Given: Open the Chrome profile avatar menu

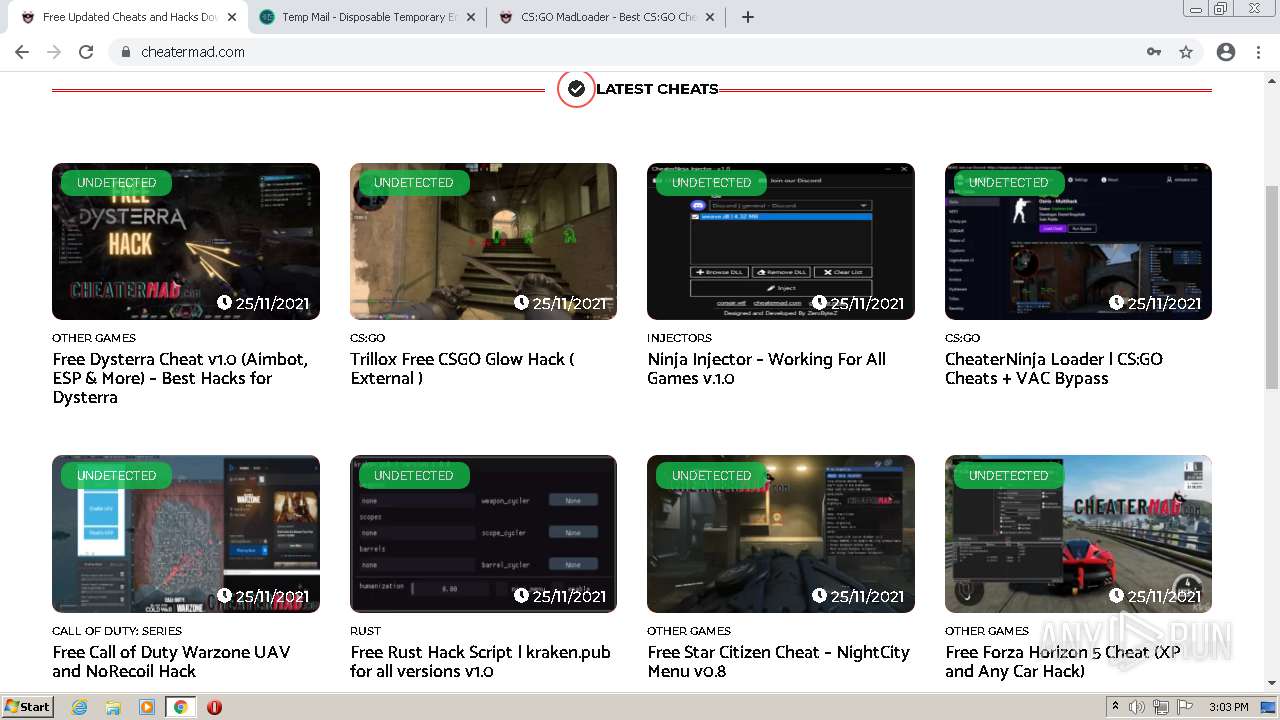Looking at the screenshot, I should click(x=1226, y=52).
